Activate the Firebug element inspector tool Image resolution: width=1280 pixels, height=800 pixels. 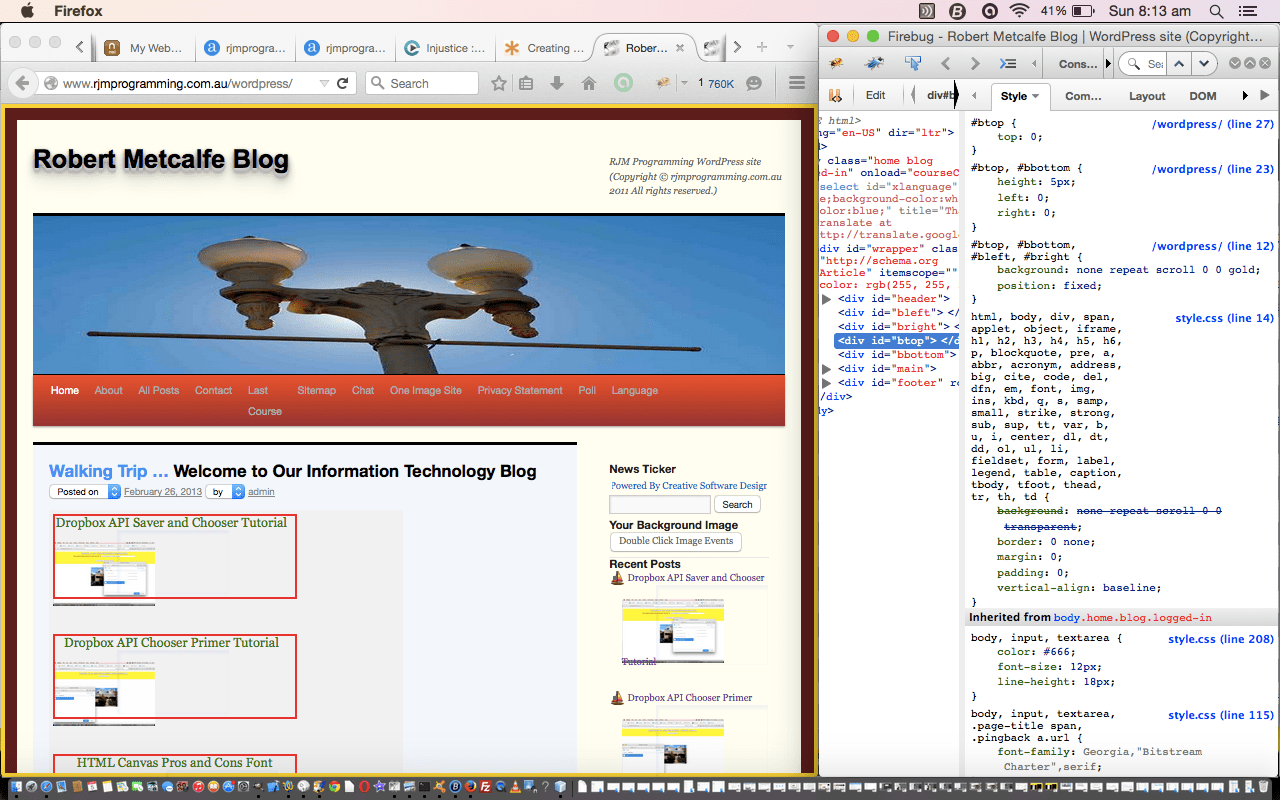click(x=912, y=63)
